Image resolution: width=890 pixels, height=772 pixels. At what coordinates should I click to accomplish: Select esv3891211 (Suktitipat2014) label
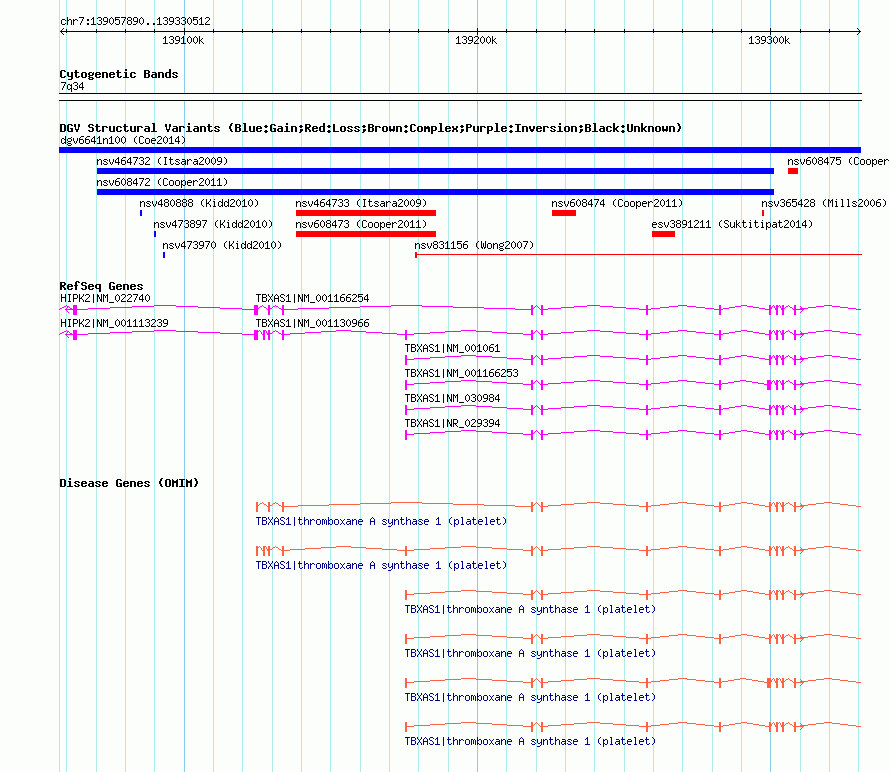(x=732, y=224)
